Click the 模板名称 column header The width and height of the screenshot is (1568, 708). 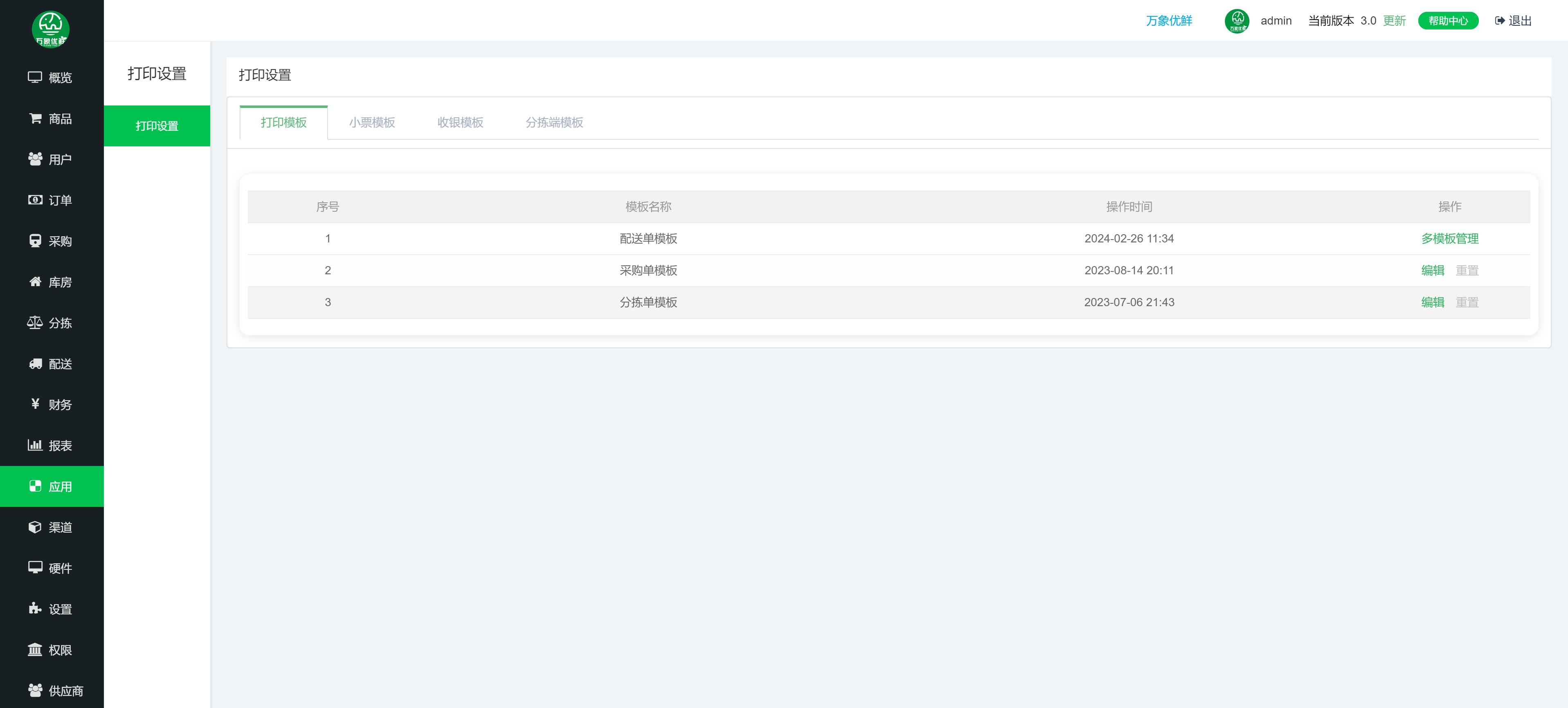648,207
